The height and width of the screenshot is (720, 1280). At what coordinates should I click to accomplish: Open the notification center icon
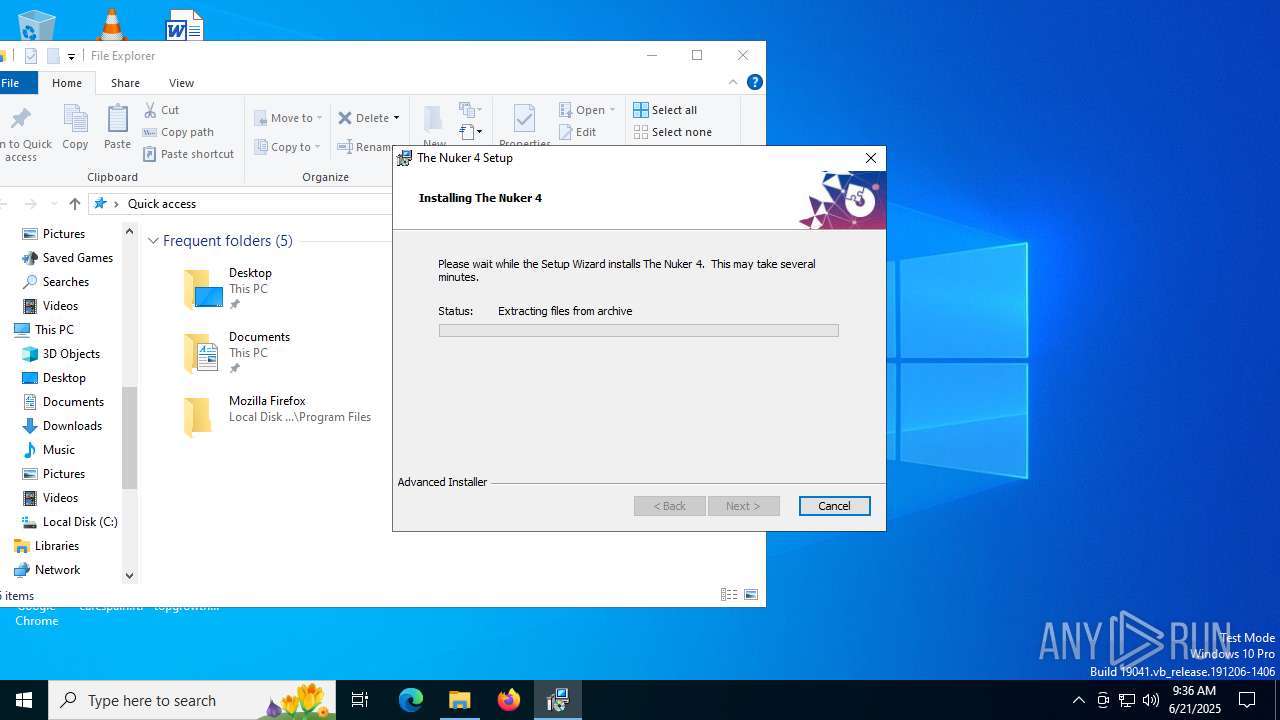tap(1247, 700)
